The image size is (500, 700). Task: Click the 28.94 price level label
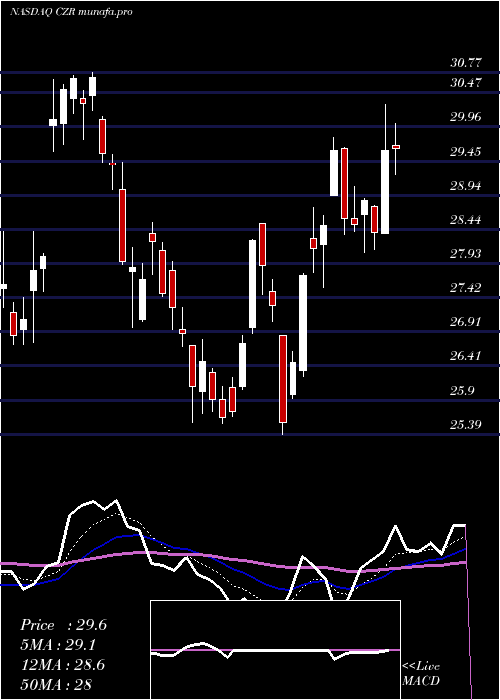(466, 186)
